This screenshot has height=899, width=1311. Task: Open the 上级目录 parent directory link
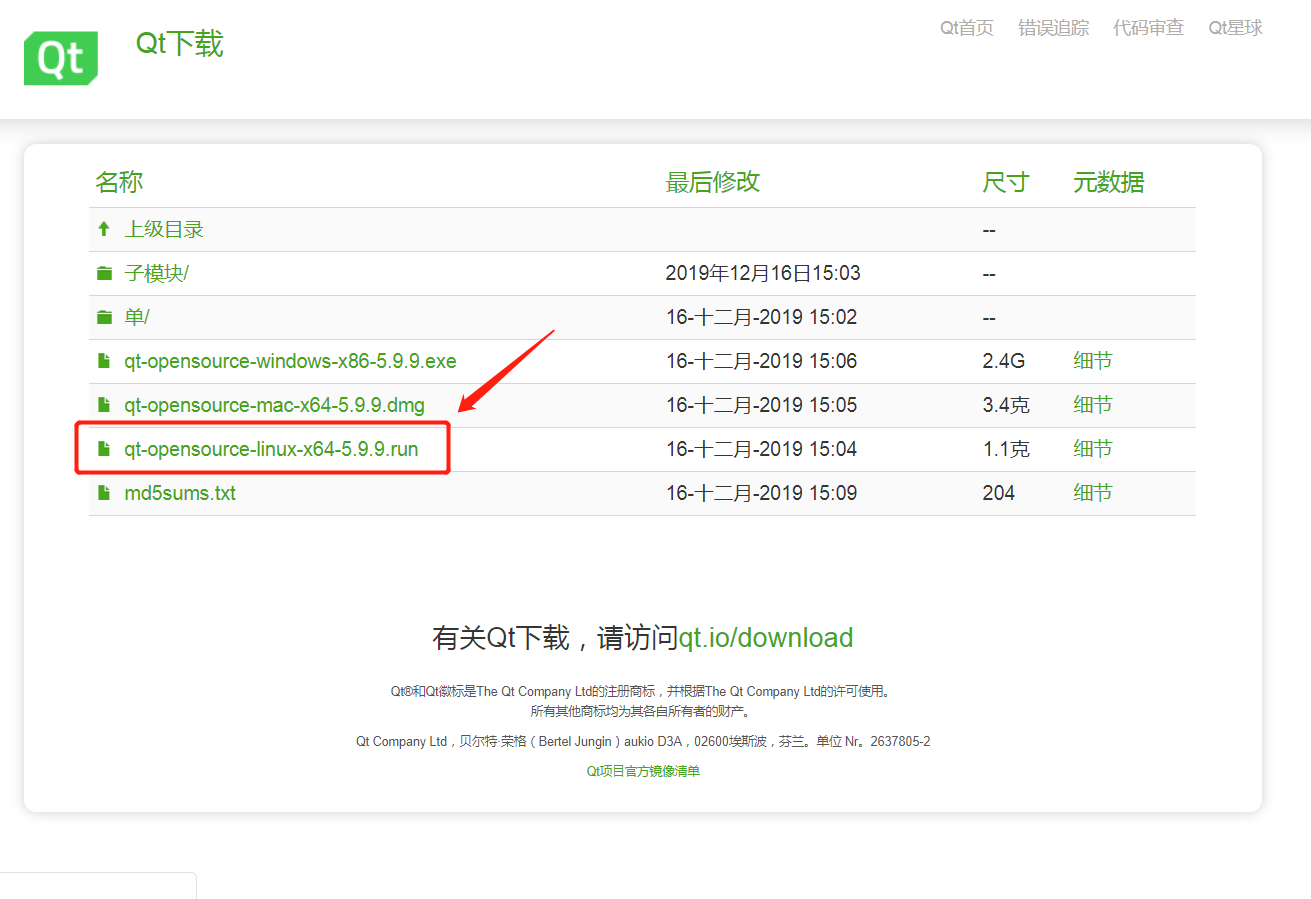point(162,228)
